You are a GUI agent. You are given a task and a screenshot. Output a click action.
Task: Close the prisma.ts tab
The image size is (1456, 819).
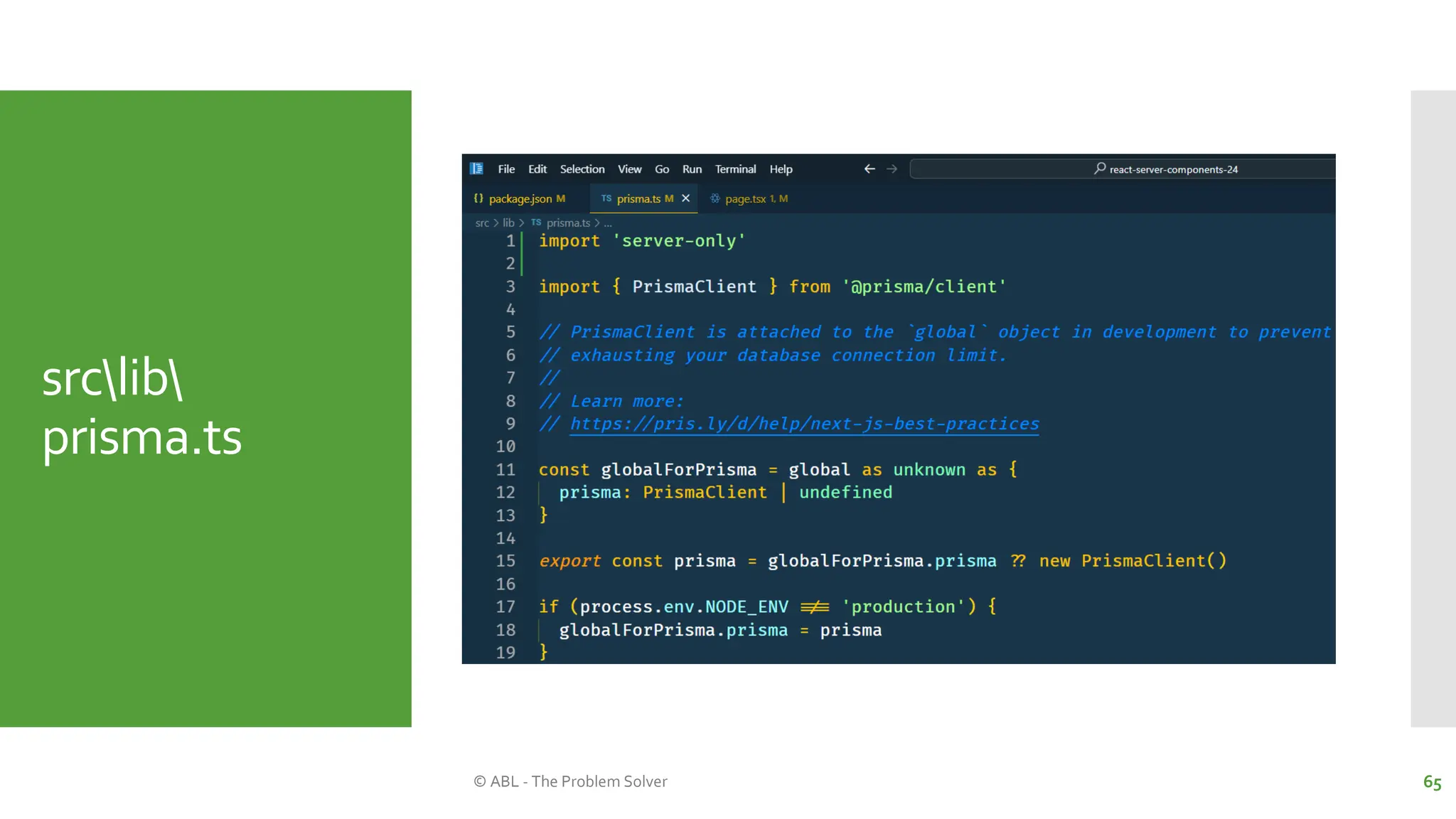(x=685, y=198)
